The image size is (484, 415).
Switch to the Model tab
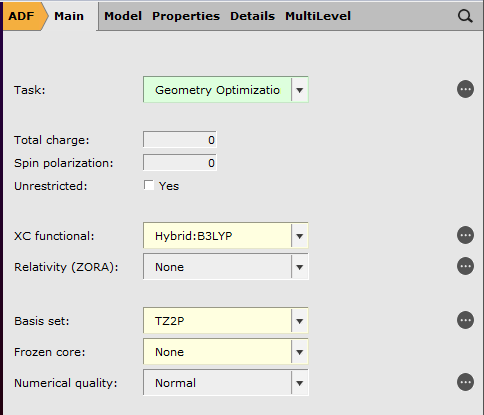(123, 16)
